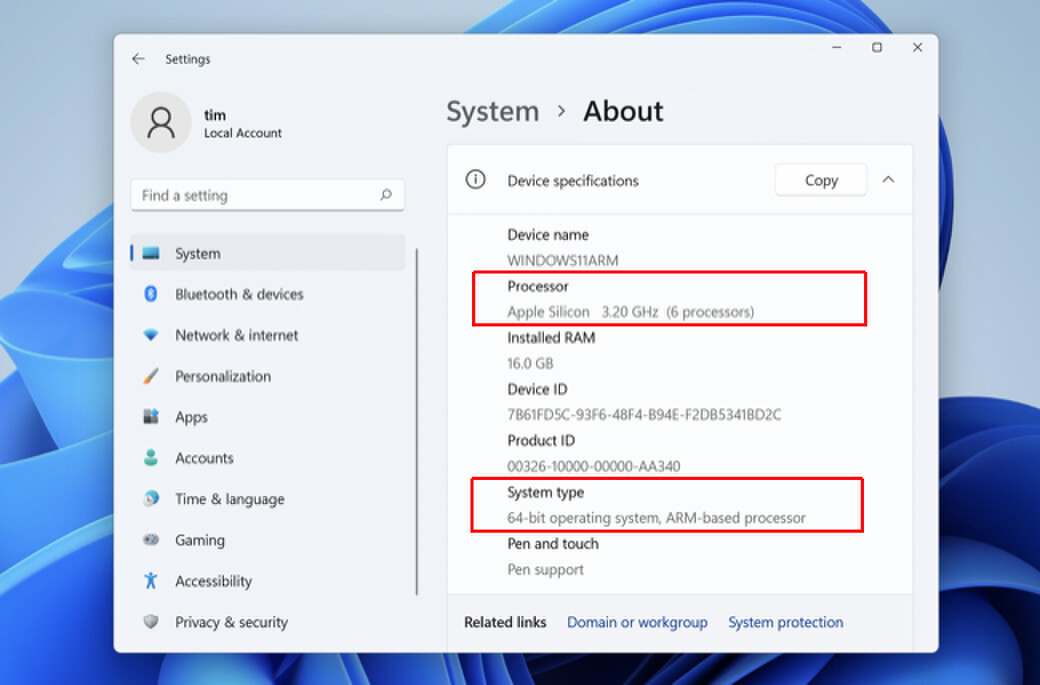Select the Pen support value
Viewport: 1040px width, 685px height.
pyautogui.click(x=546, y=570)
